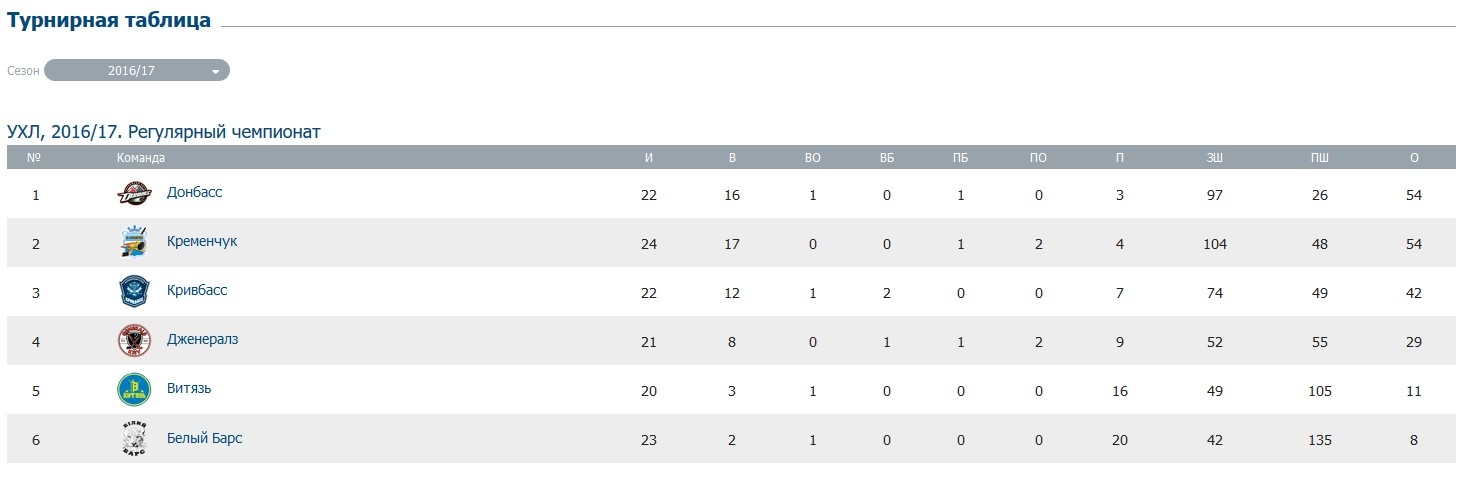
Task: Open the Кривбасс team link
Action: [x=197, y=290]
